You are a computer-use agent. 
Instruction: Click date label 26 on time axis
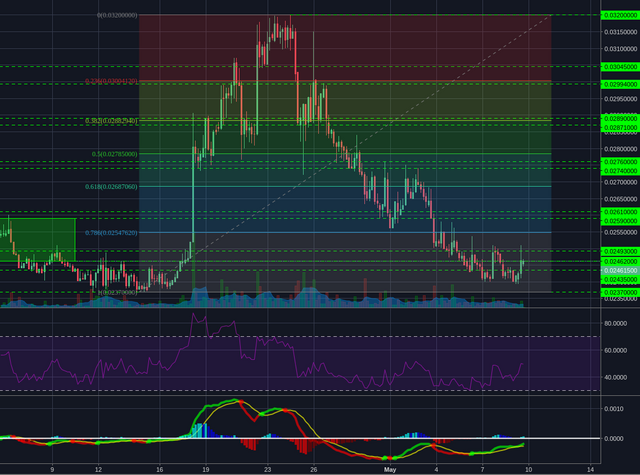313,470
